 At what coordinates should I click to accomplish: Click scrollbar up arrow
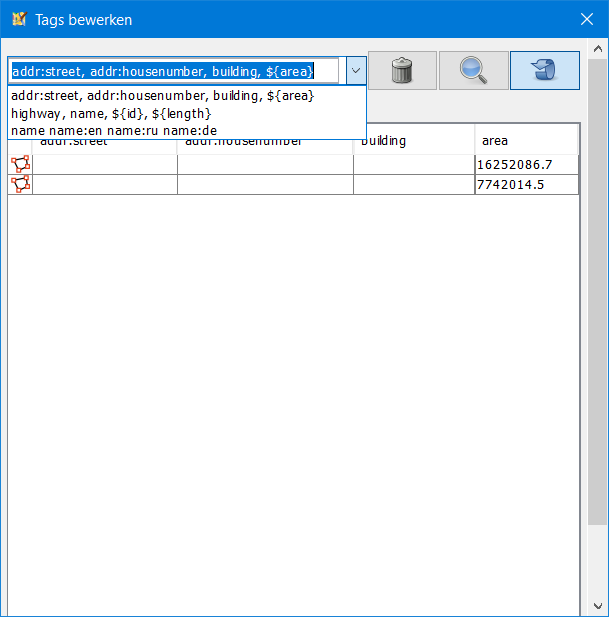point(598,49)
